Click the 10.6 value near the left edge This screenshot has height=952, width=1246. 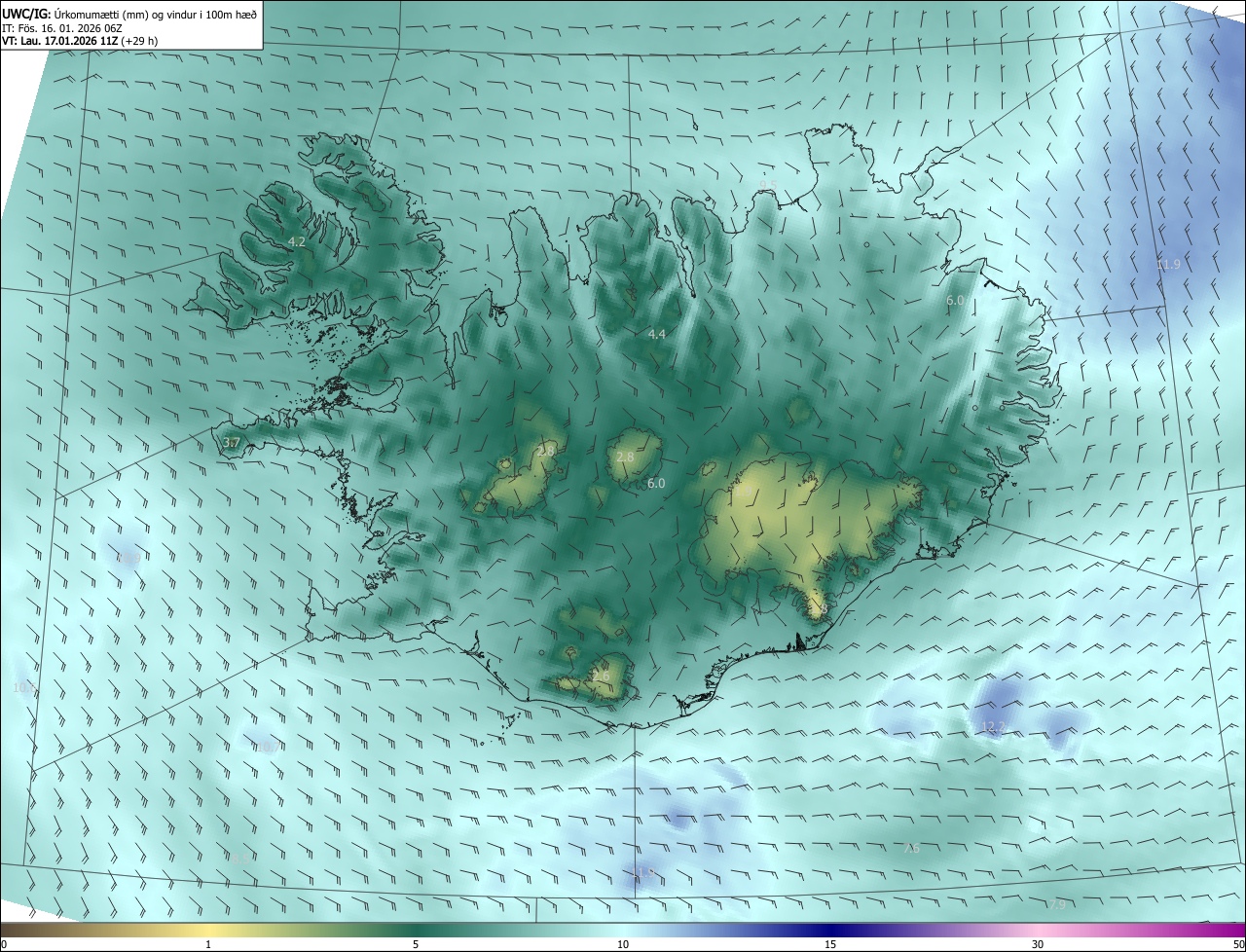[24, 687]
